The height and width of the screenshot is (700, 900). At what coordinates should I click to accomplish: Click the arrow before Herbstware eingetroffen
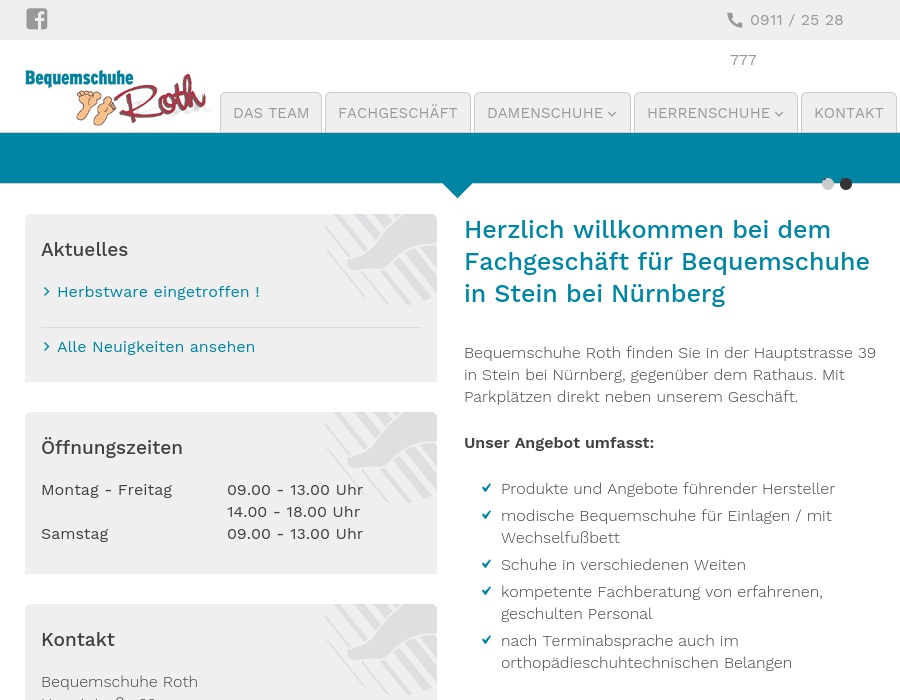click(47, 292)
